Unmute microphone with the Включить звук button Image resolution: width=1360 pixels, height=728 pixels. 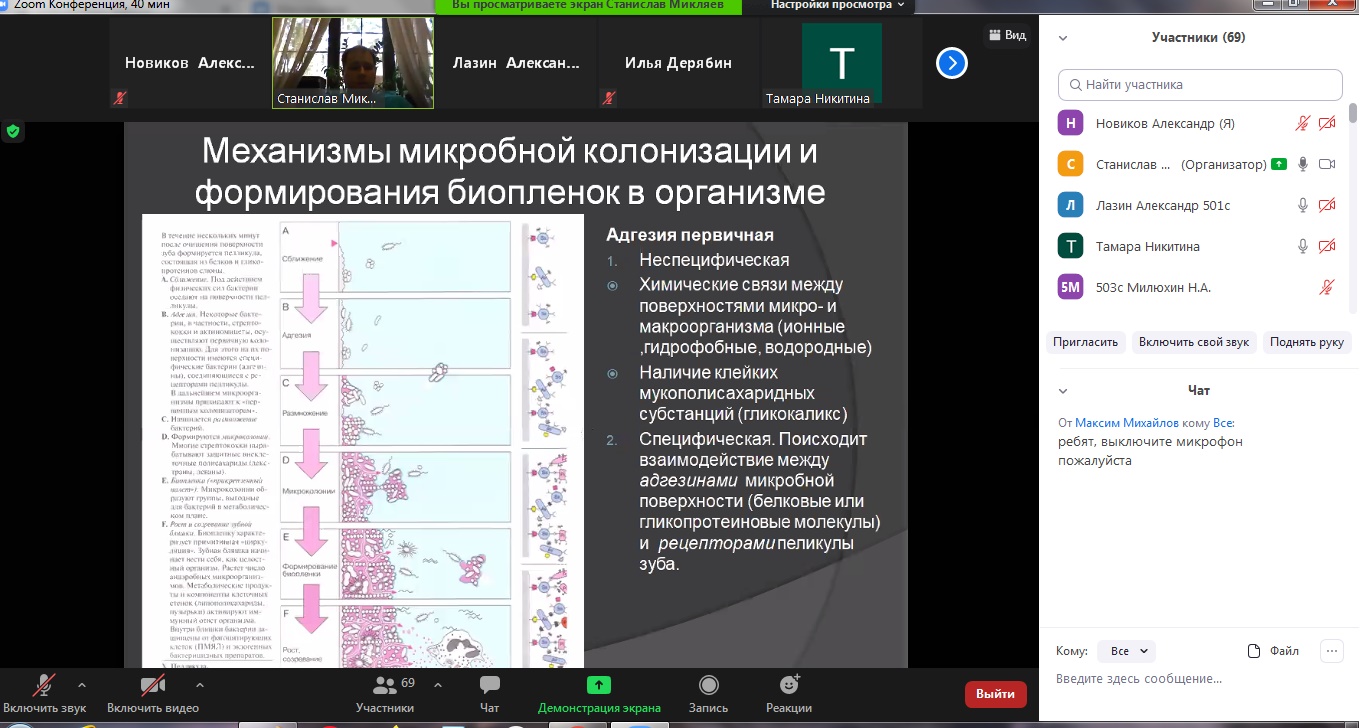tap(44, 693)
